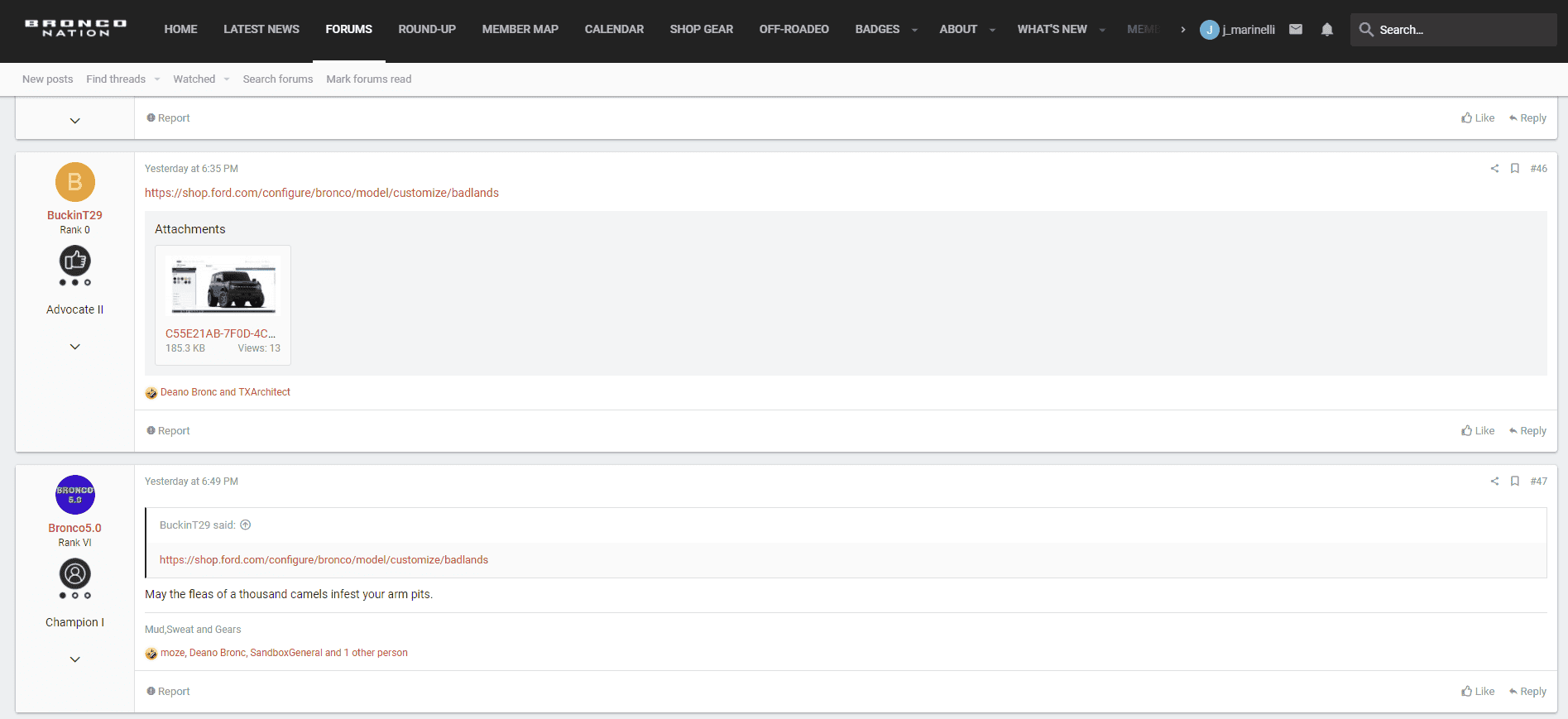Report the top partially visible post
The width and height of the screenshot is (1568, 719).
tap(168, 118)
